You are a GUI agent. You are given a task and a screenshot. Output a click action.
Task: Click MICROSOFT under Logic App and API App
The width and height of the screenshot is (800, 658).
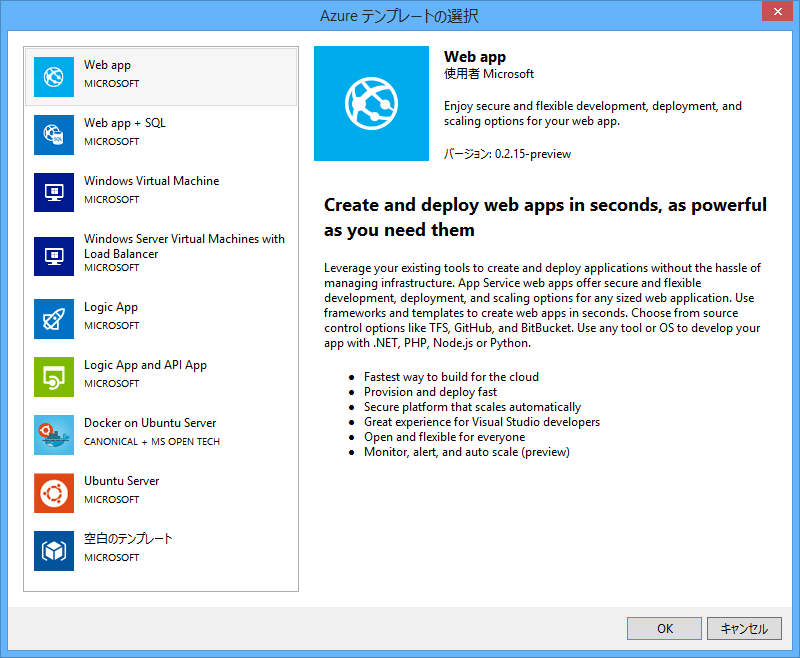coord(111,384)
